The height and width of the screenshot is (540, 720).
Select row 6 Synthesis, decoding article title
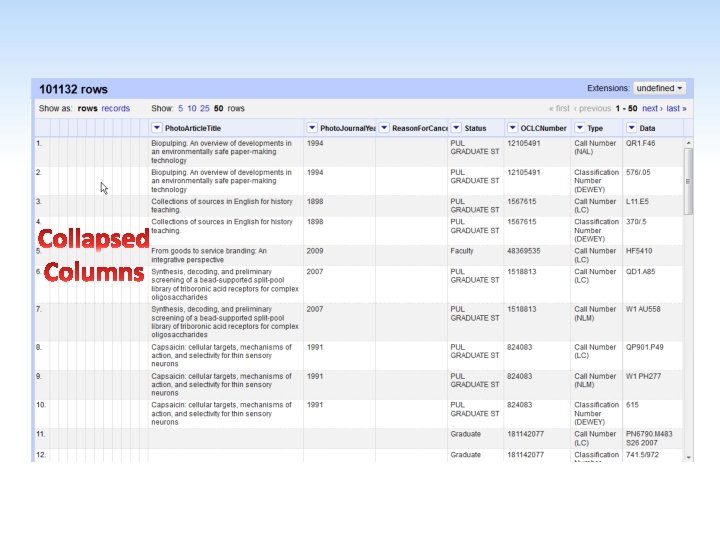(225, 284)
